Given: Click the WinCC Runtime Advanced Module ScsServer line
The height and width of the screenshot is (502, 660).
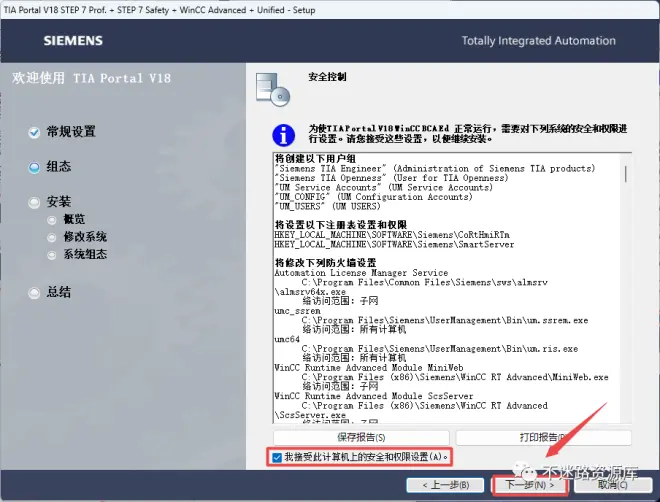Looking at the screenshot, I should pyautogui.click(x=374, y=396).
